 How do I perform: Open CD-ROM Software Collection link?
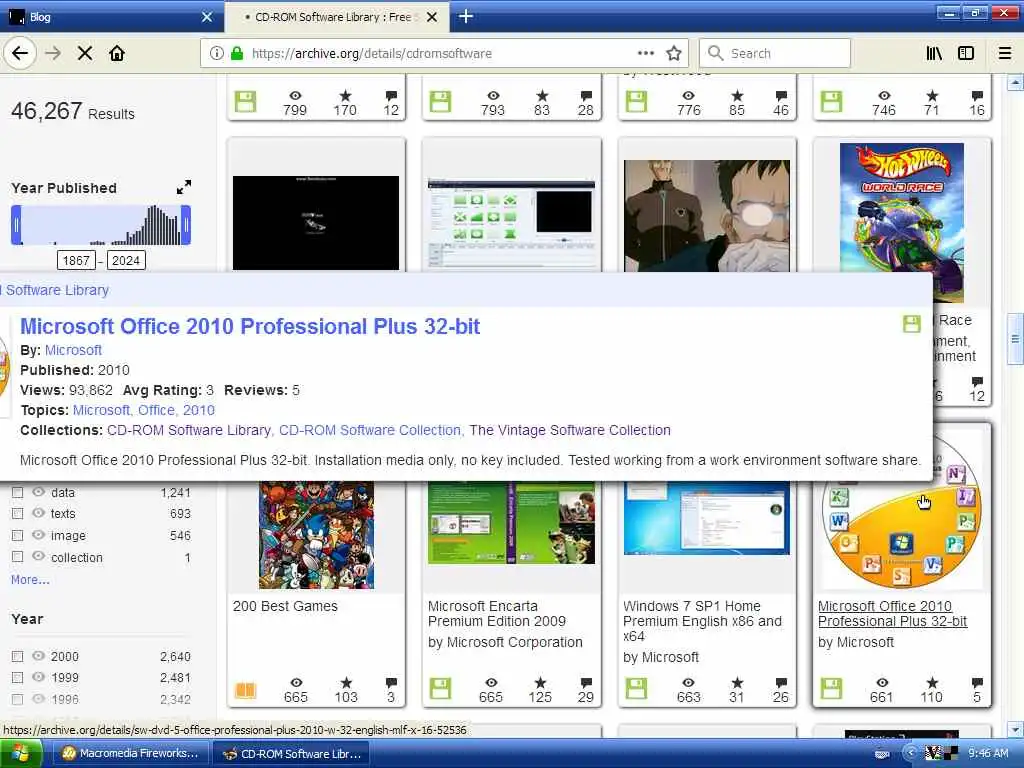pyautogui.click(x=370, y=430)
